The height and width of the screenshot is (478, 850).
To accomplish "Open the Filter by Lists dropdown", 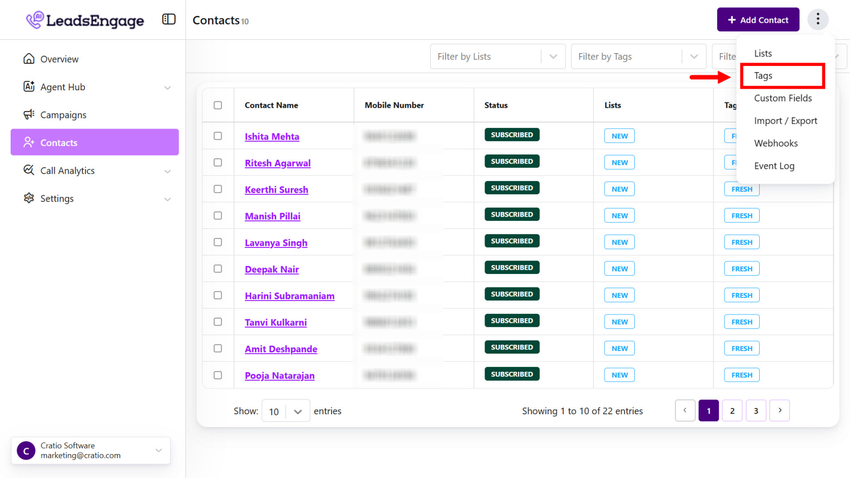I will pyautogui.click(x=497, y=57).
